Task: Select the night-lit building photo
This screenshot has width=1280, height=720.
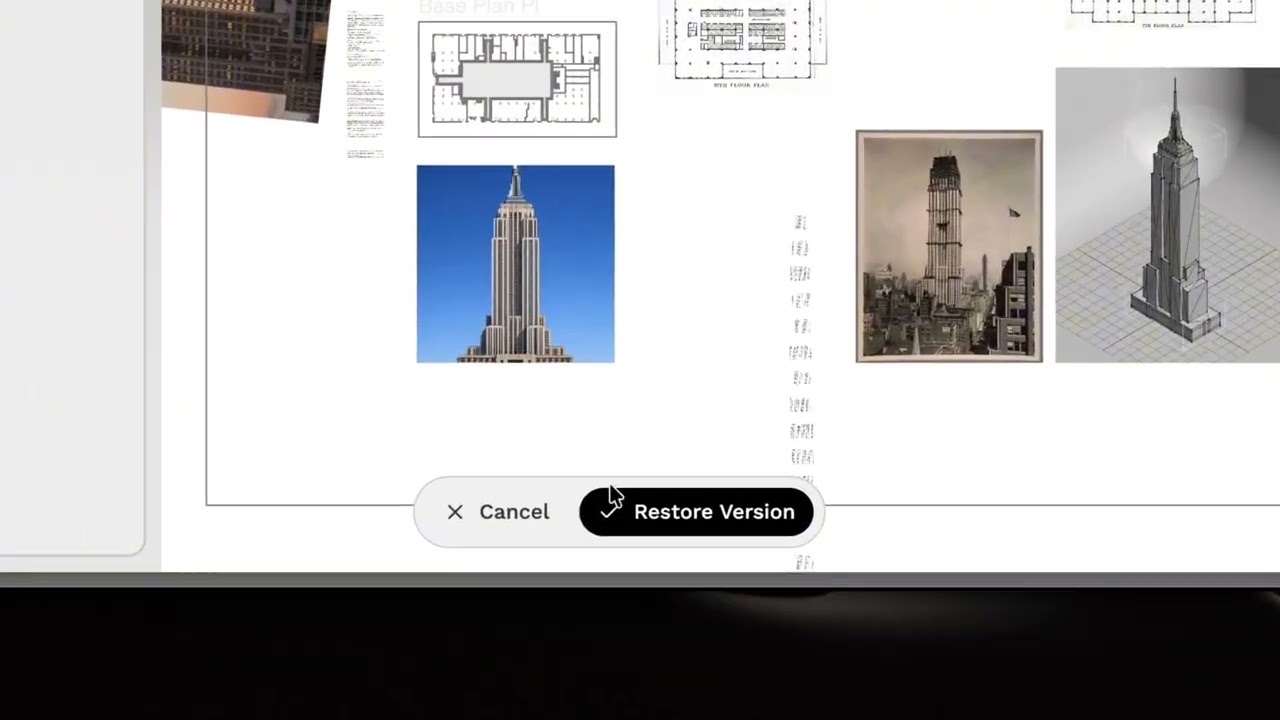Action: [x=246, y=58]
